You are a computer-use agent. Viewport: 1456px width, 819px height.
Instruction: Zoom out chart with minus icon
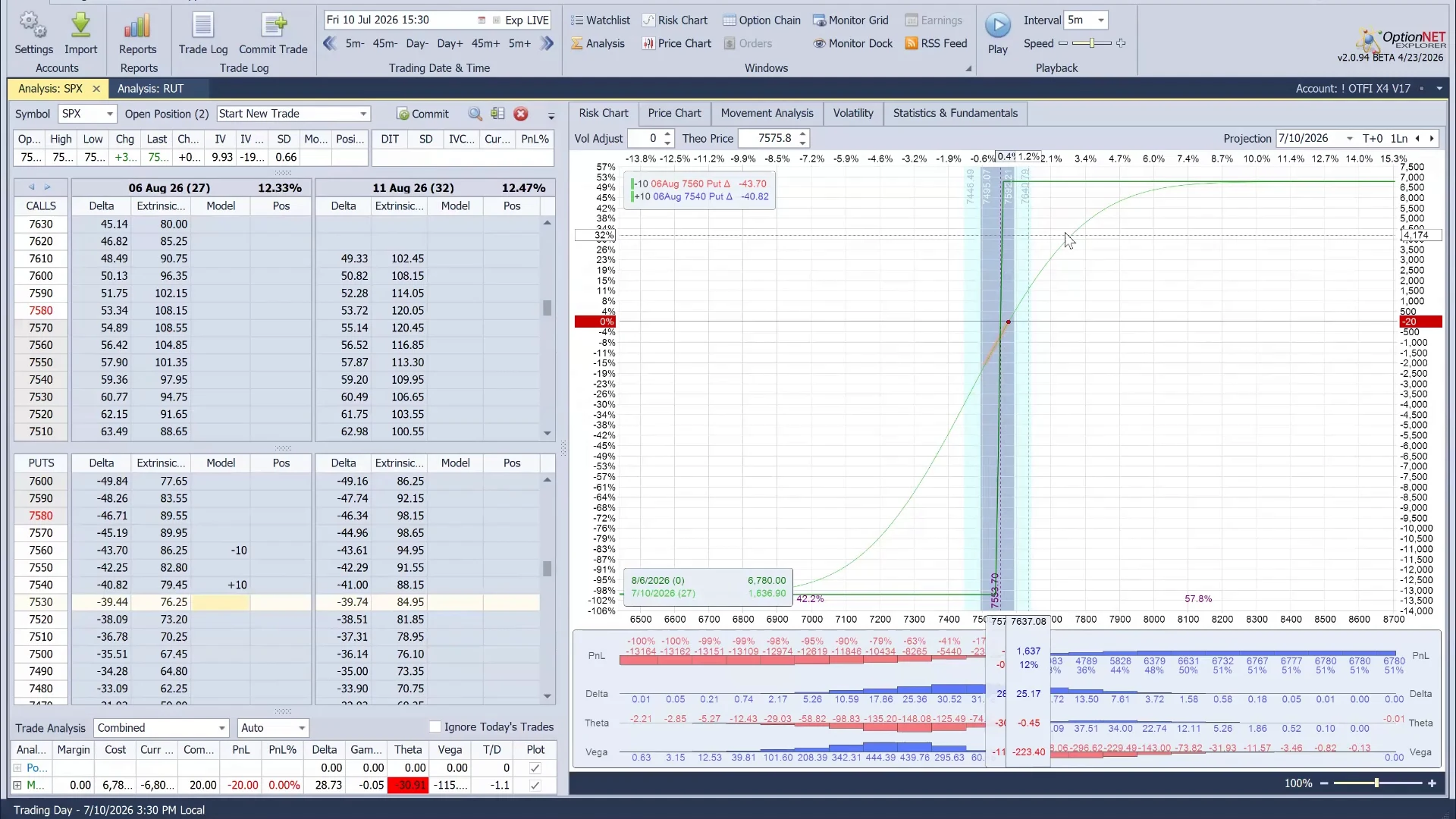pyautogui.click(x=1324, y=783)
